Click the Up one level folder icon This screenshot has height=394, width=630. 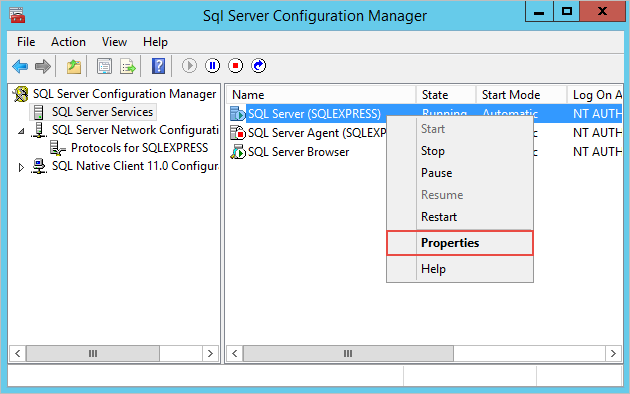pyautogui.click(x=74, y=66)
